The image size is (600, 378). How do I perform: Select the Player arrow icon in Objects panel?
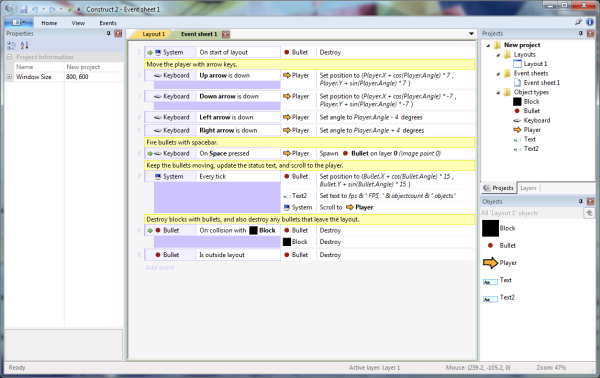490,263
